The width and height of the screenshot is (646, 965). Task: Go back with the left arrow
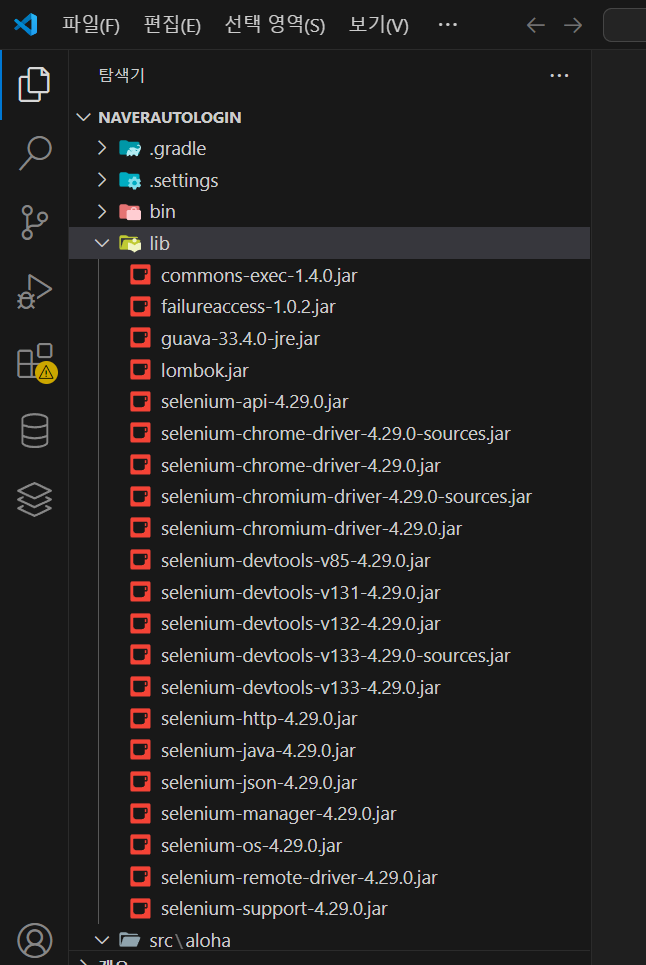point(535,25)
